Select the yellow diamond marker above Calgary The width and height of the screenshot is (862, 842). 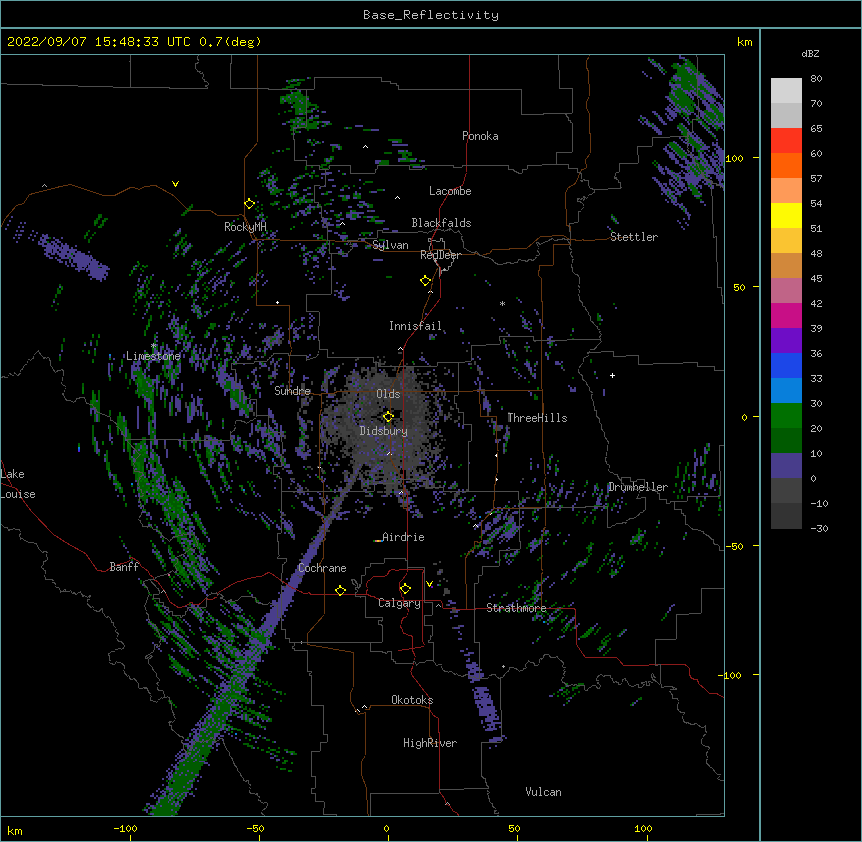(x=405, y=589)
